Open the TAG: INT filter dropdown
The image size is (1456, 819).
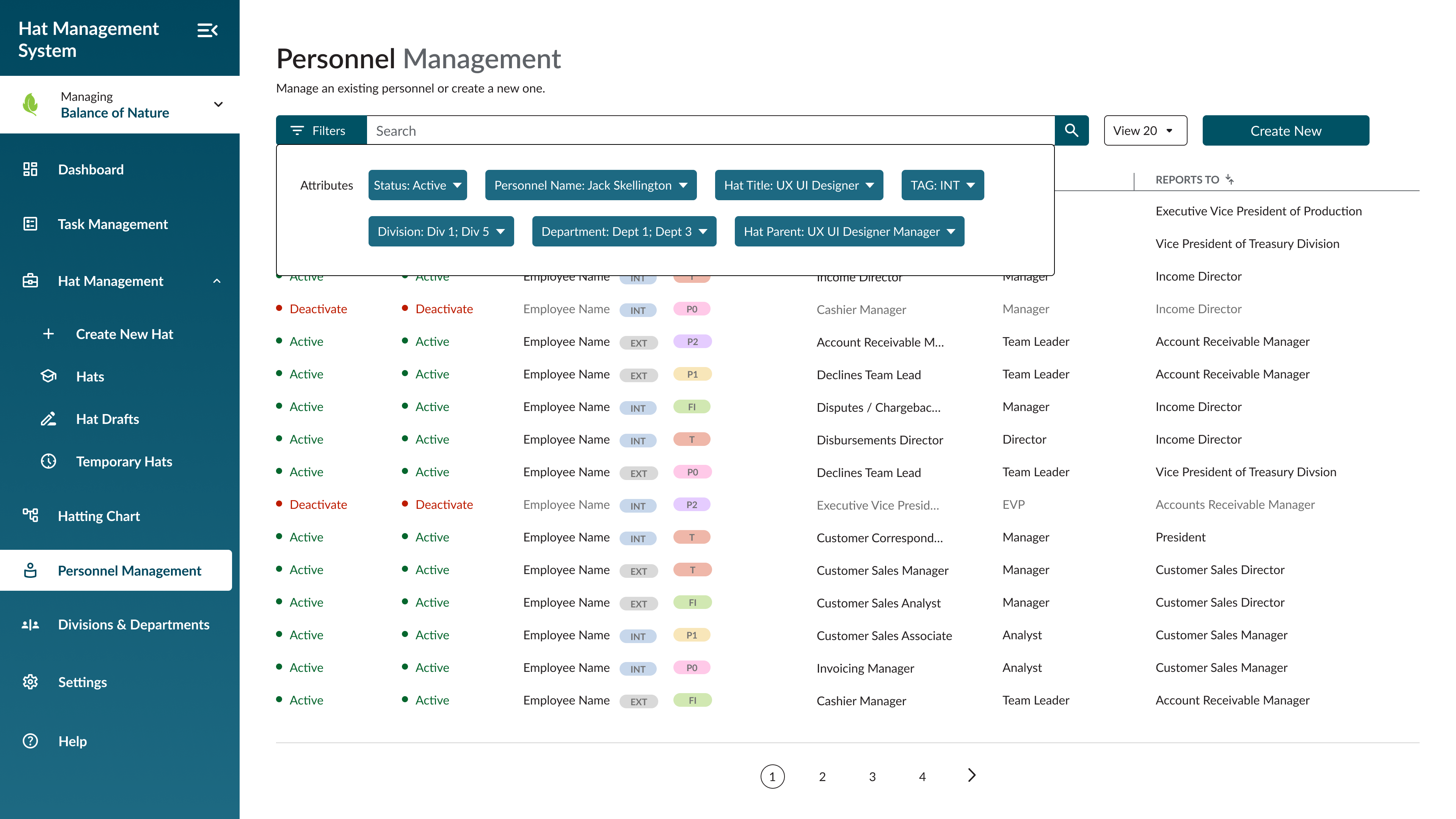coord(942,185)
